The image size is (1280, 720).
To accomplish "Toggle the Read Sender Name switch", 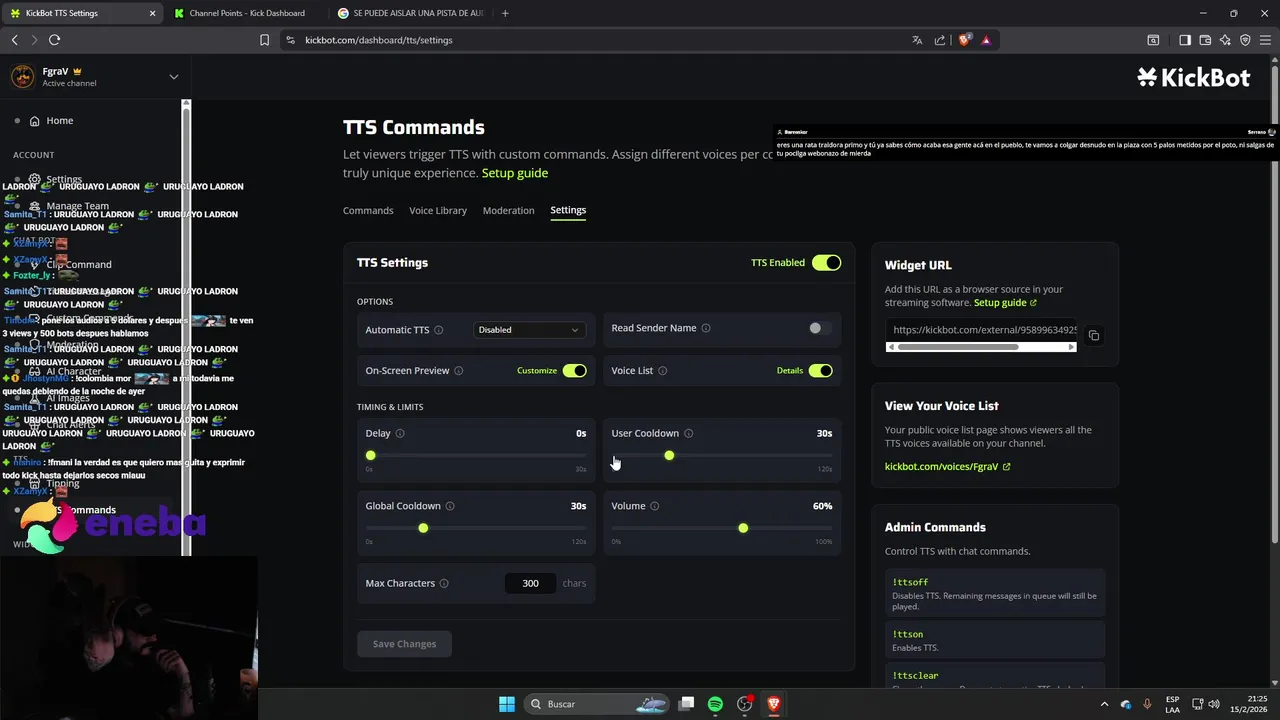I will point(820,328).
